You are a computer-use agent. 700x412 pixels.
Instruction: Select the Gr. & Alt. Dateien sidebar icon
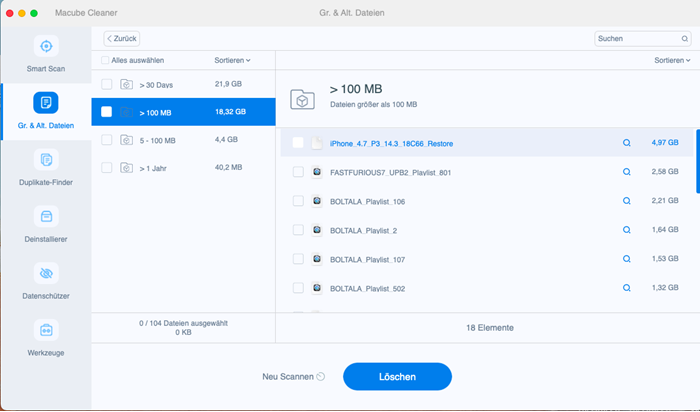pyautogui.click(x=46, y=103)
